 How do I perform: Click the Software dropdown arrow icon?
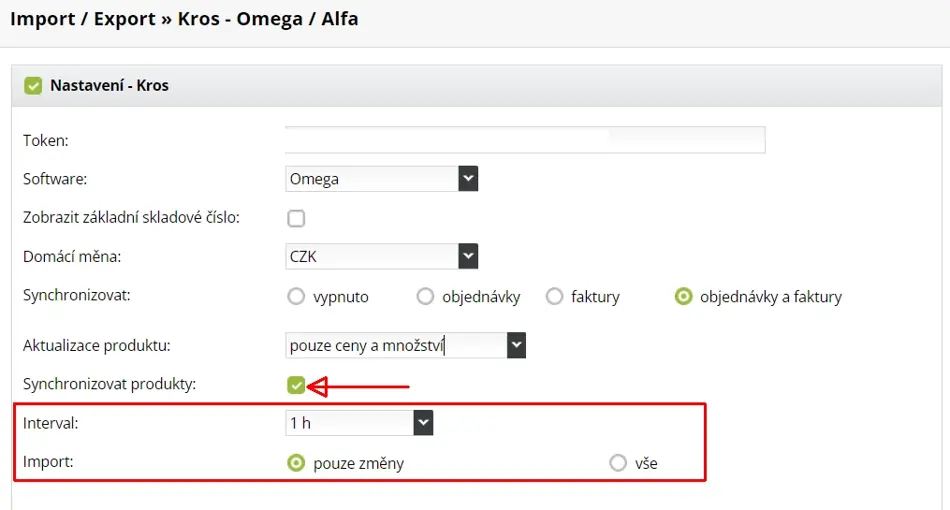(x=468, y=179)
